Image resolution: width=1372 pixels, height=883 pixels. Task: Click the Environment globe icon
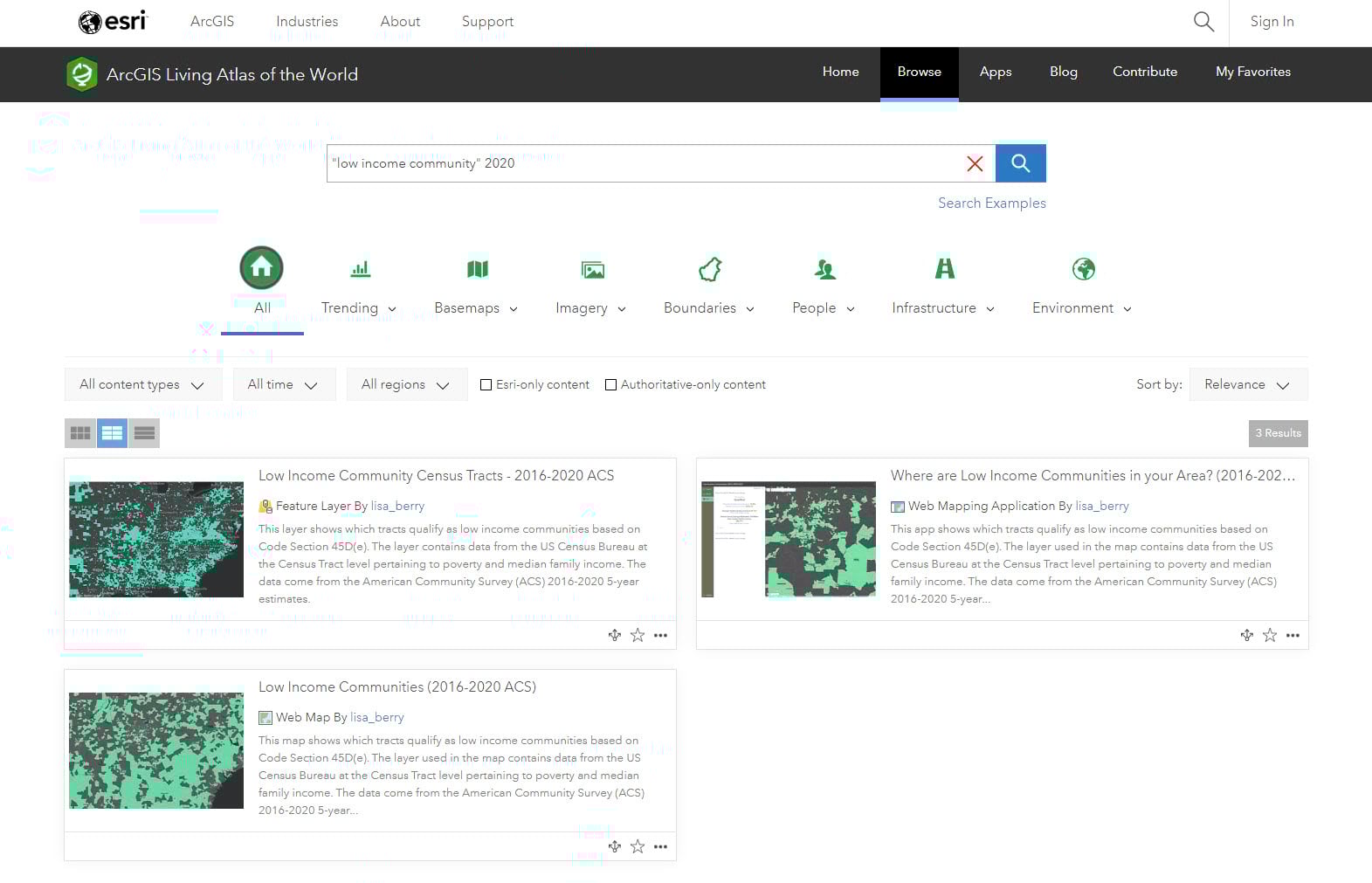[1084, 269]
